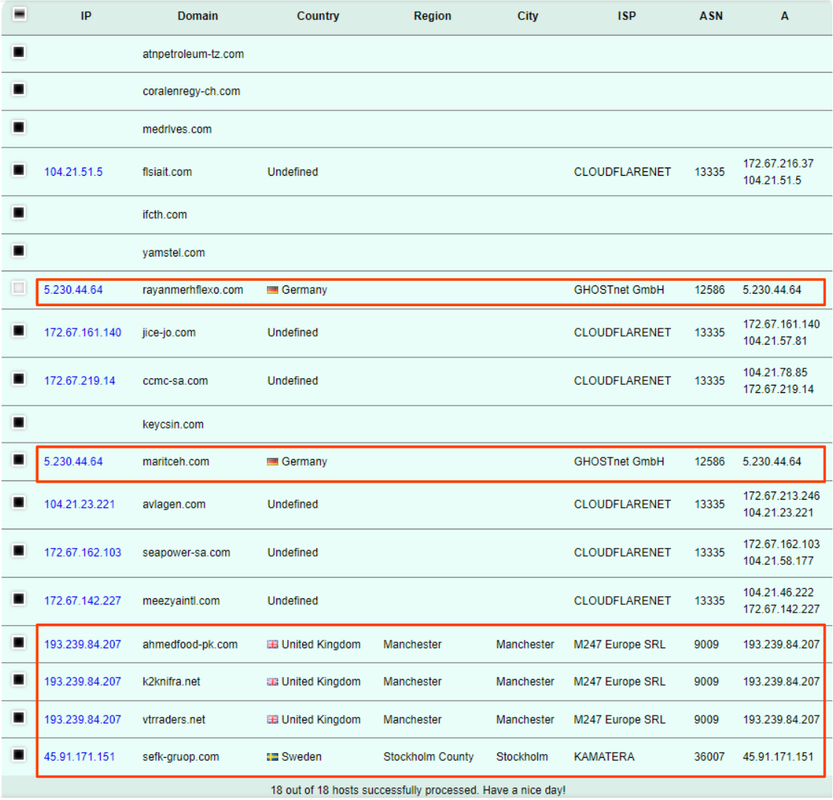Image resolution: width=833 pixels, height=800 pixels.
Task: Sort by the City column header
Action: pyautogui.click(x=528, y=16)
